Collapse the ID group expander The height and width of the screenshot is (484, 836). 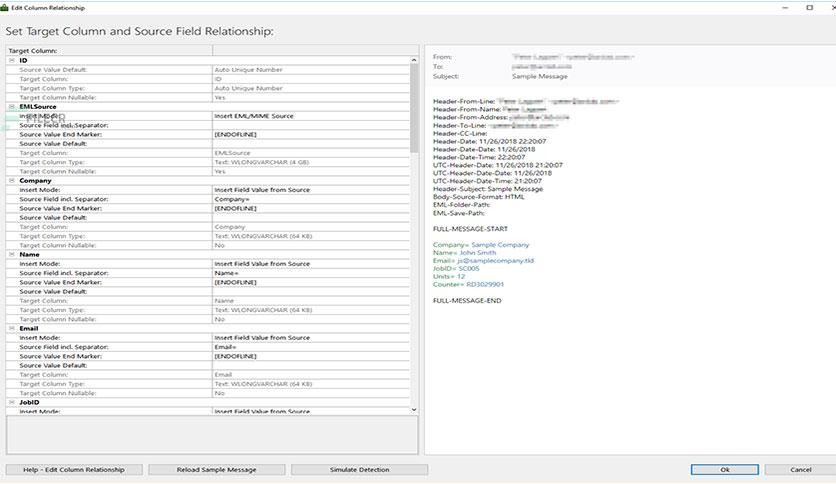[12, 60]
